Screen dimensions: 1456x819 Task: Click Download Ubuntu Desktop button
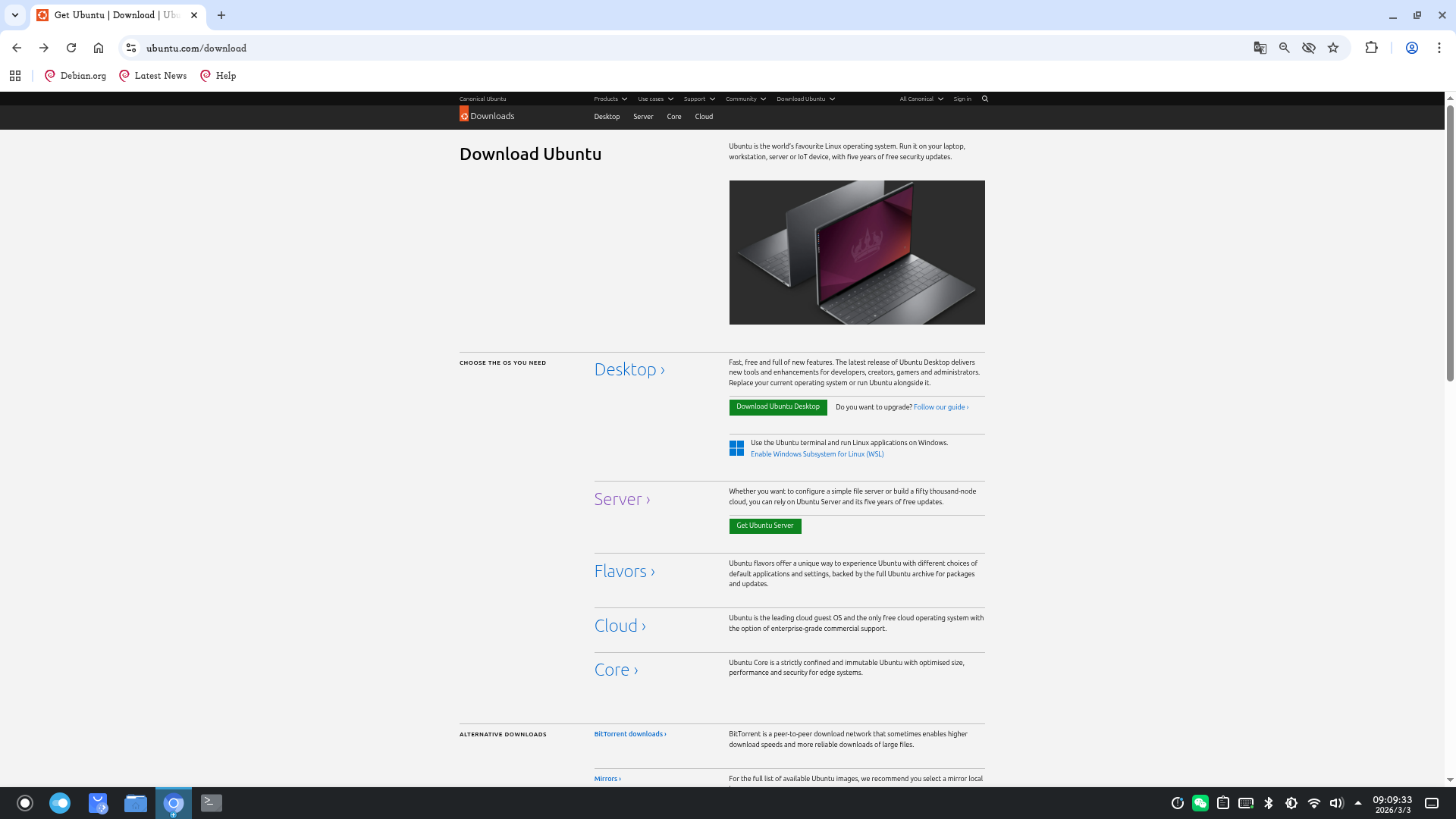777,407
